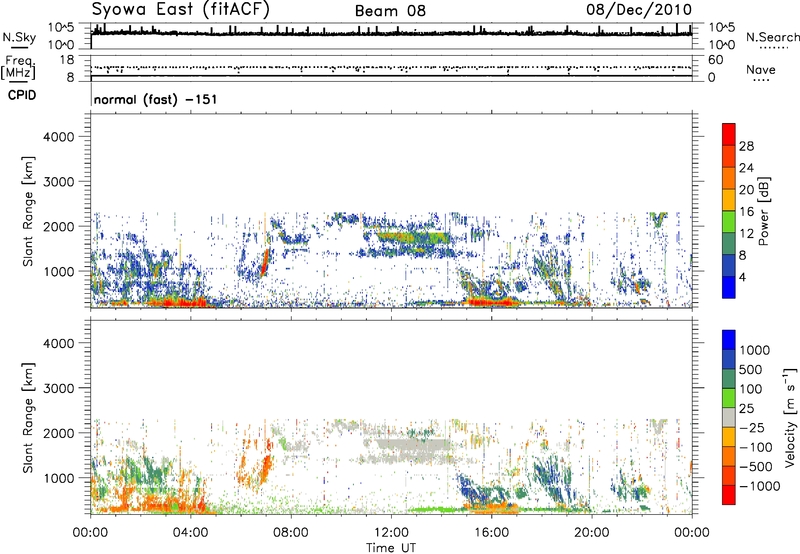The height and width of the screenshot is (554, 800).
Task: Click the "28" label on the power color bar
Action: point(746,146)
